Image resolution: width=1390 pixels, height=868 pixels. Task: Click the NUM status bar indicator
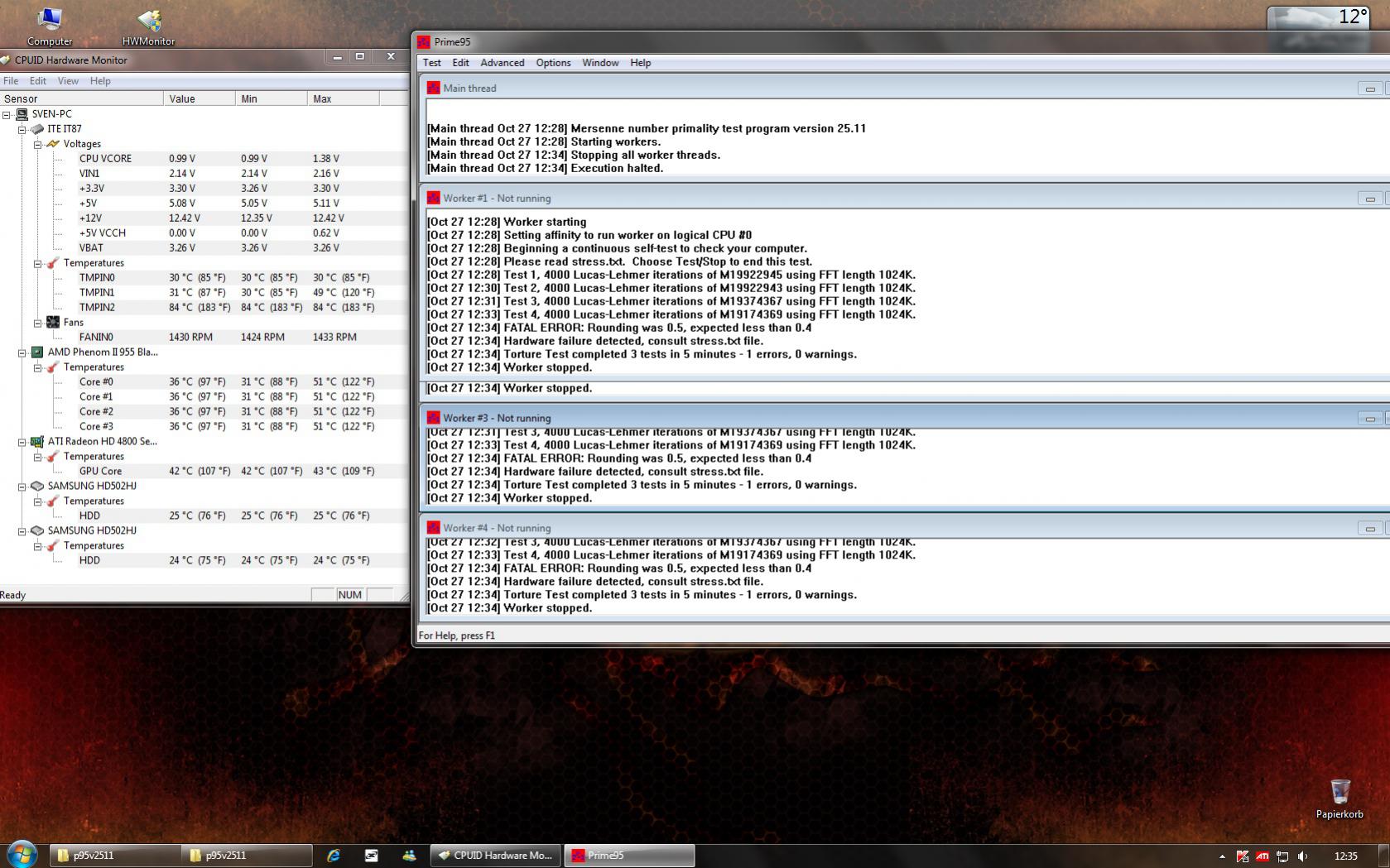point(350,595)
